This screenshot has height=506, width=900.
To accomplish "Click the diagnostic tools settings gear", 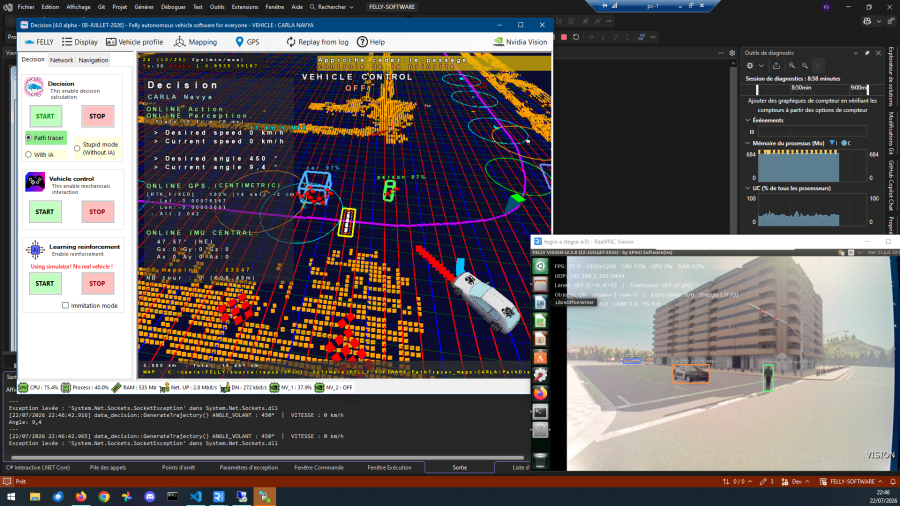I will tap(750, 65).
